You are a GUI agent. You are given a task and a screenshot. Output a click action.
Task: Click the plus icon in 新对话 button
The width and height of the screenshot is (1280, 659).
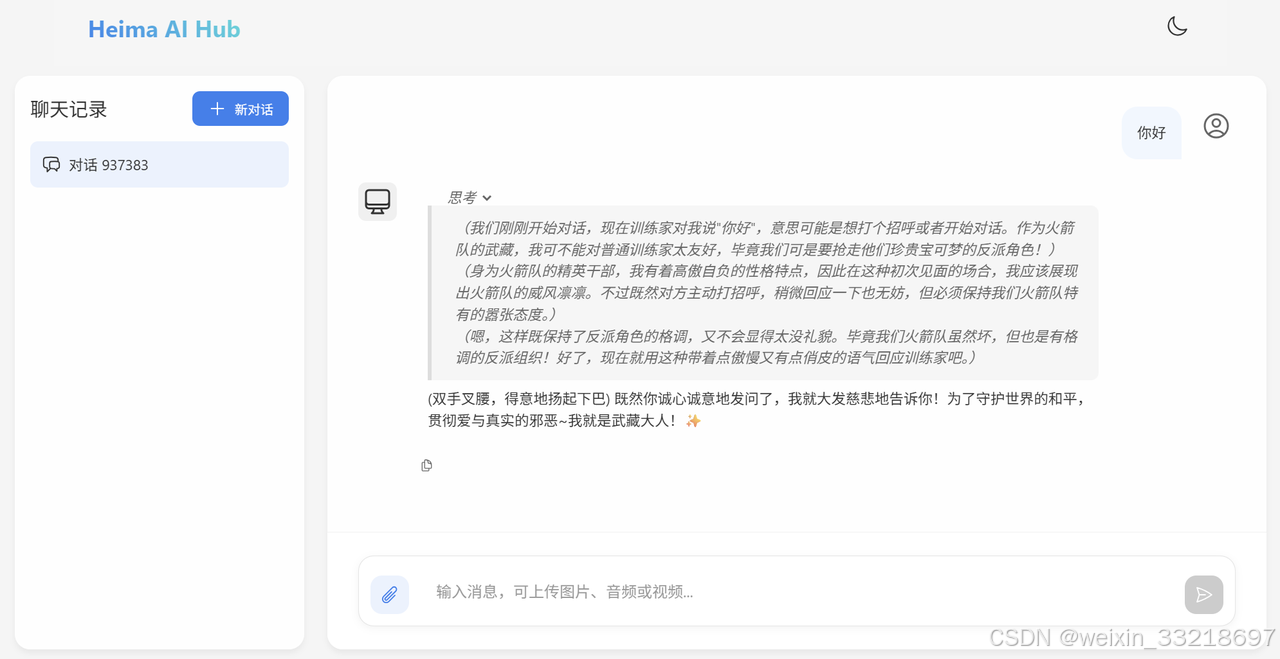[217, 109]
